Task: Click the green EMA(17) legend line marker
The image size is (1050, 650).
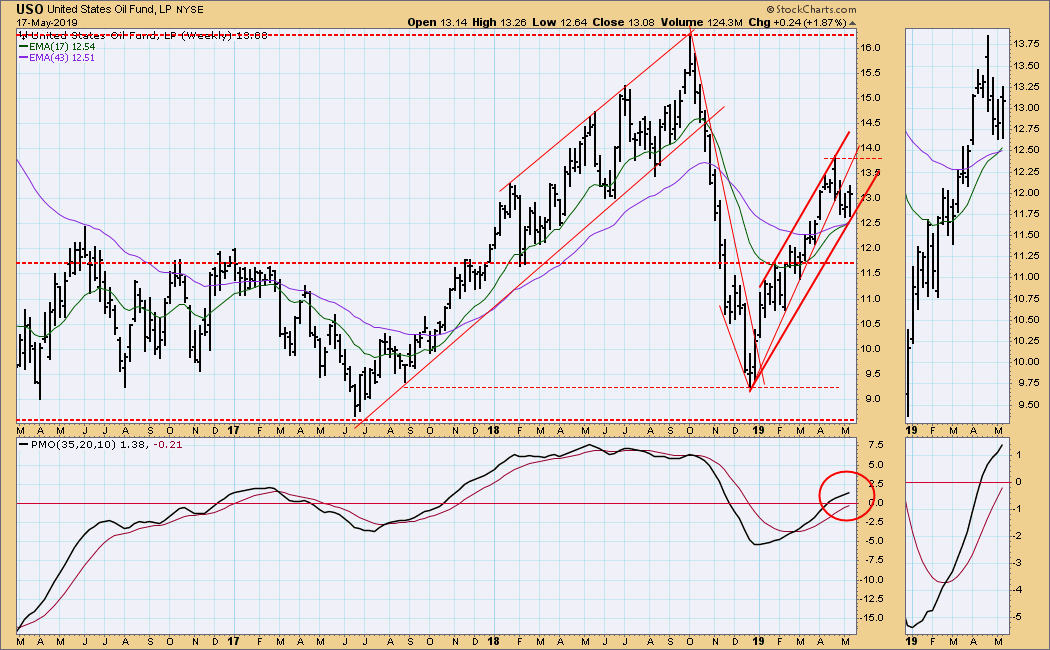Action: (23, 47)
